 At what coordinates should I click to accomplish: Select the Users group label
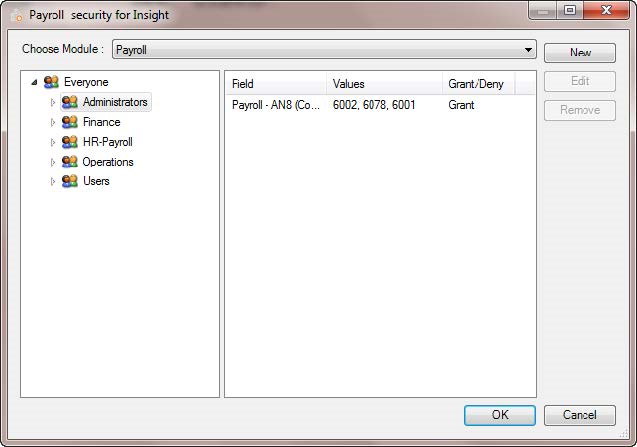tap(96, 181)
